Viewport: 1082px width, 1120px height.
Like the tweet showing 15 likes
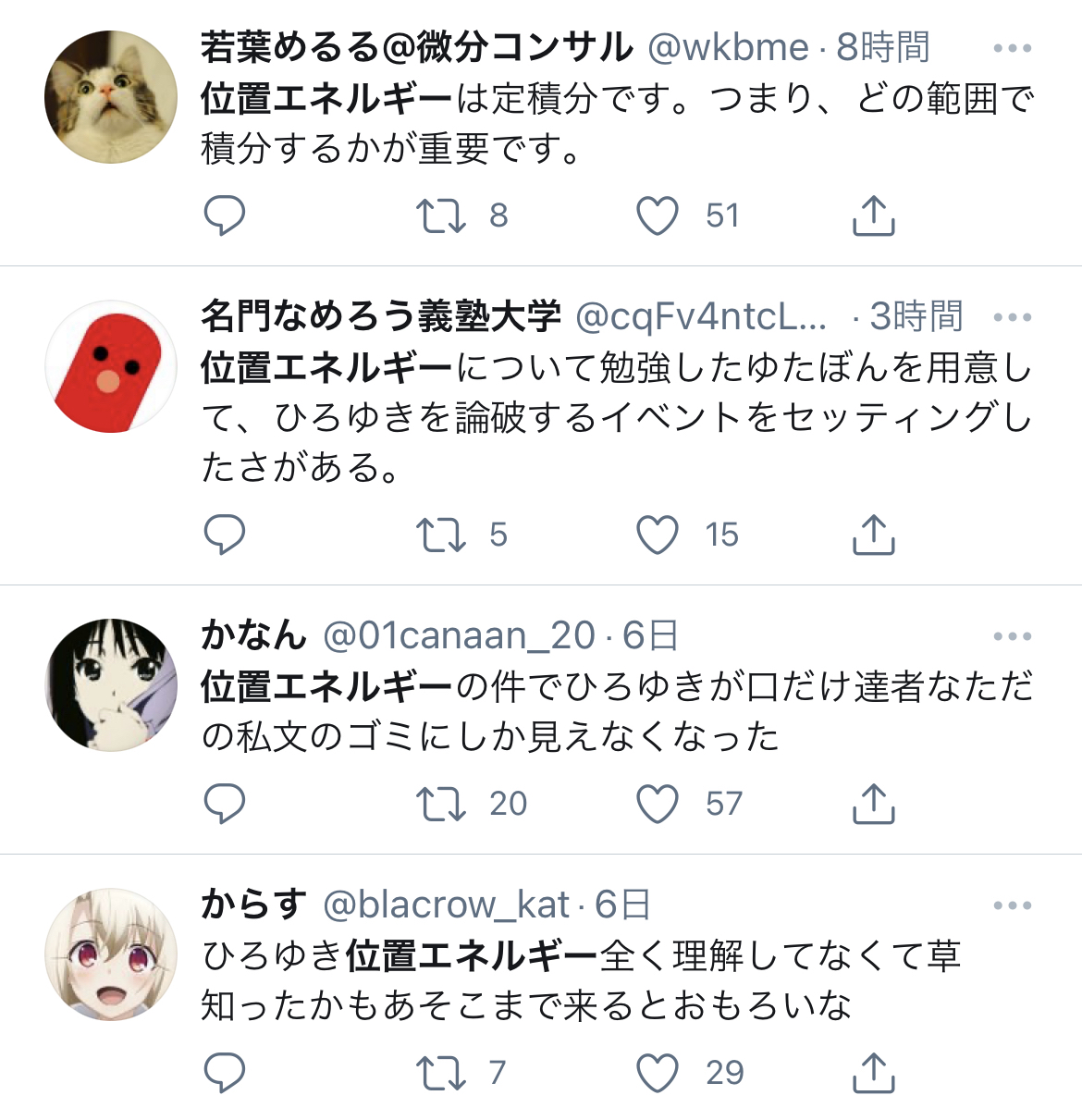pos(658,535)
